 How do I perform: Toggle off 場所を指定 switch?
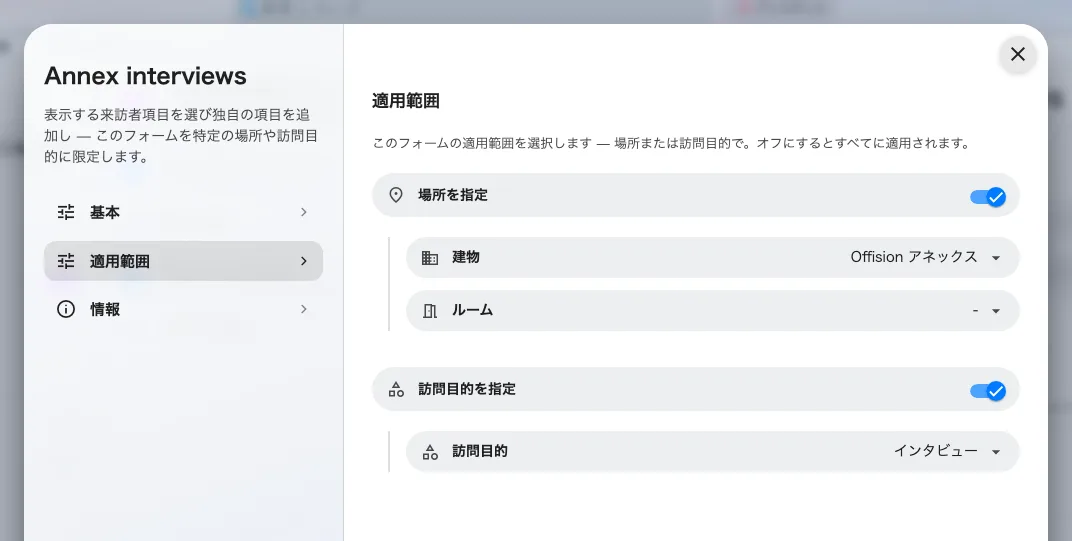coord(987,197)
